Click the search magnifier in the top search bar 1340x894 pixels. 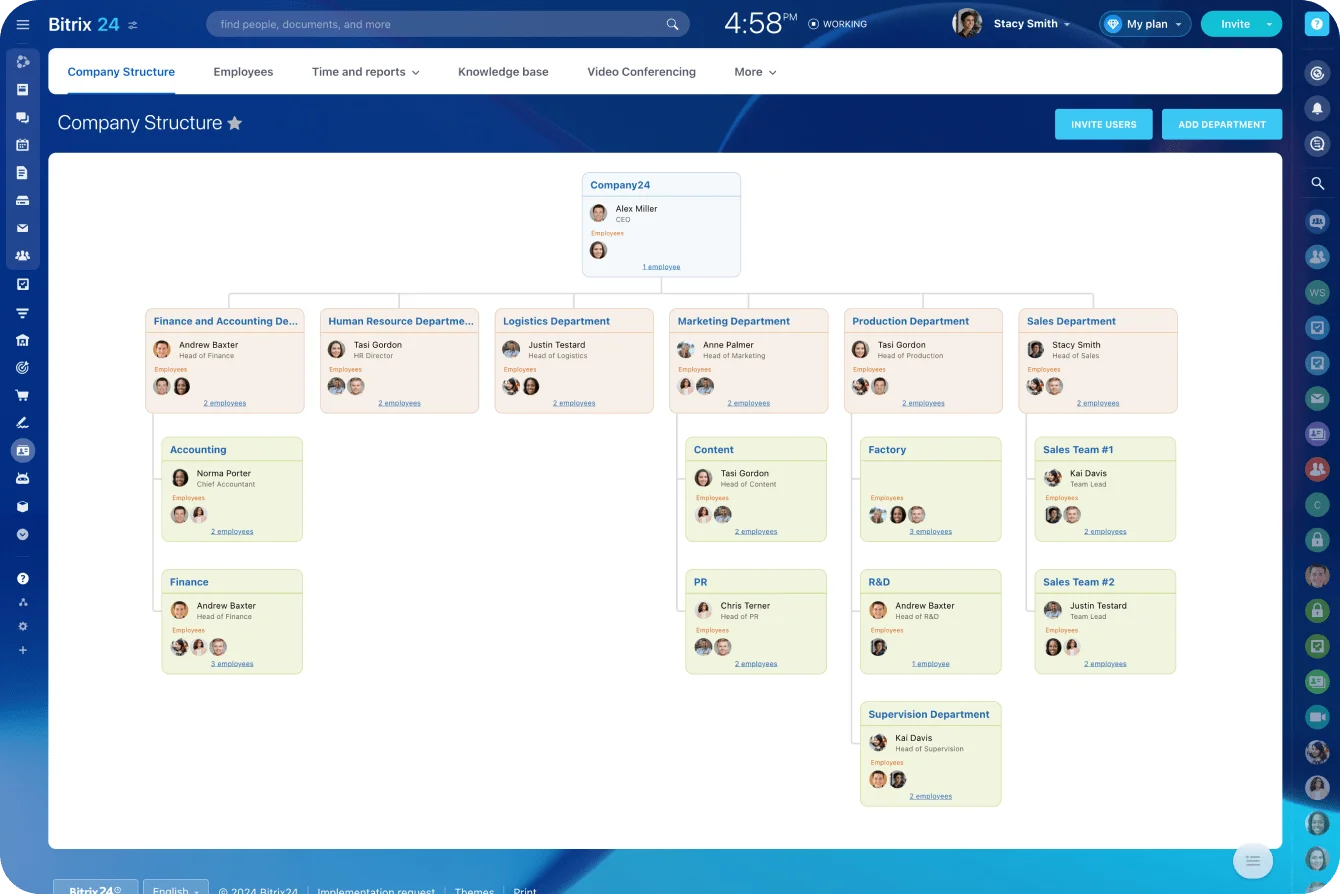(673, 24)
